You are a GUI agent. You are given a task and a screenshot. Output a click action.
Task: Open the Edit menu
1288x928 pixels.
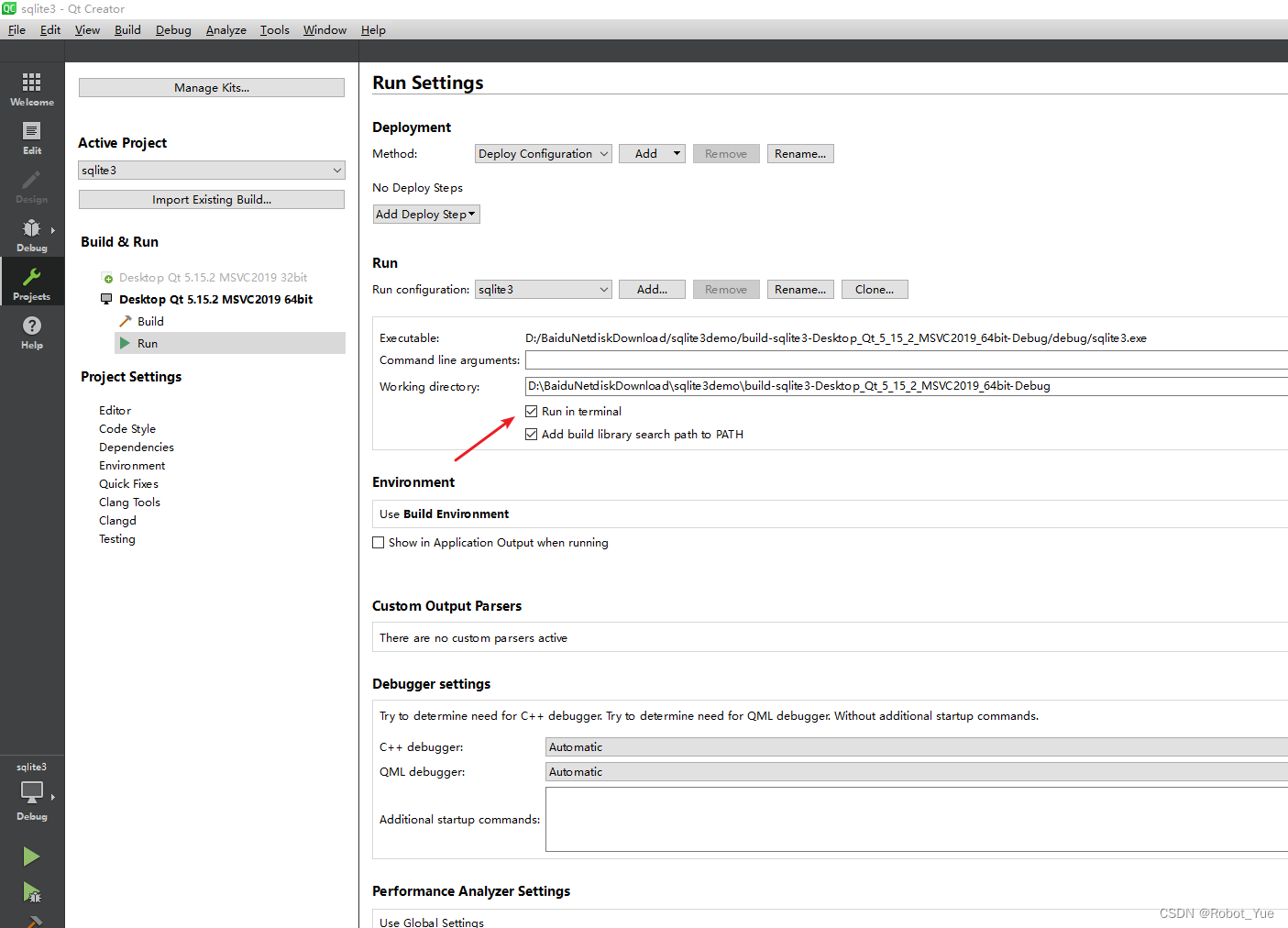coord(50,29)
